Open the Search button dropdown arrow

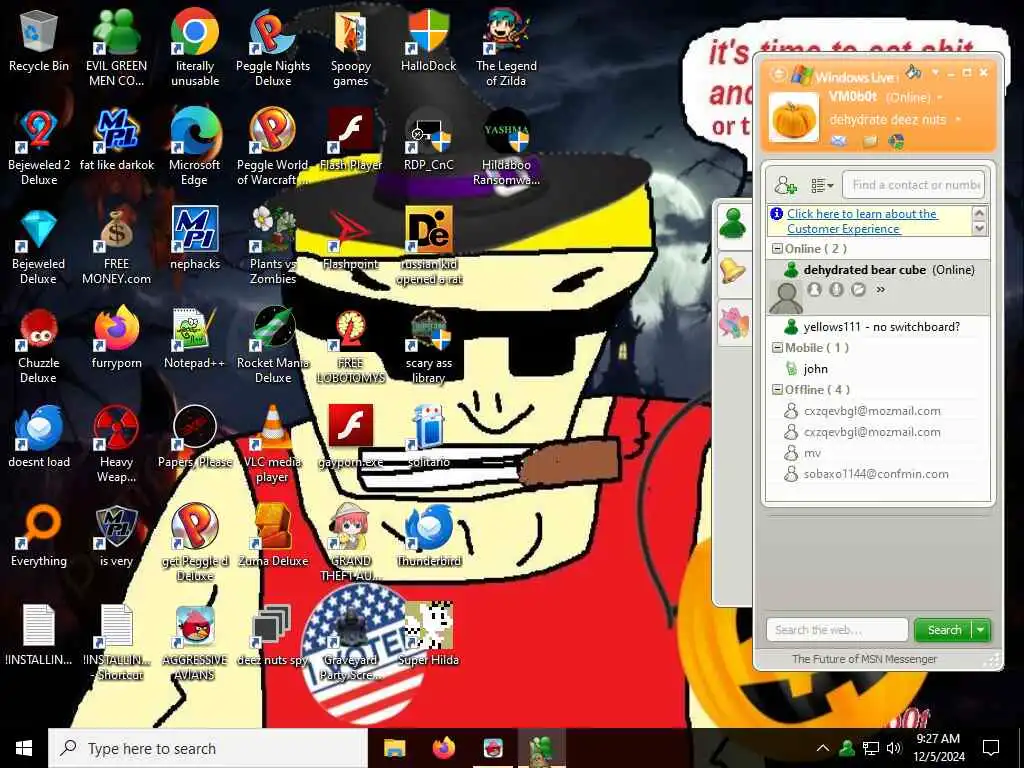980,630
